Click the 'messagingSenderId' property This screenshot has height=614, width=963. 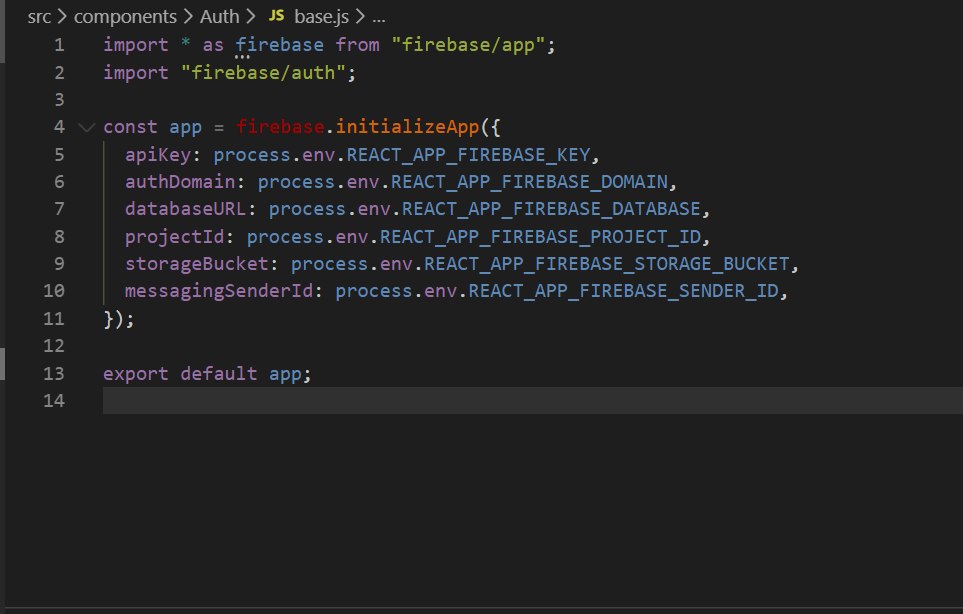click(x=219, y=291)
